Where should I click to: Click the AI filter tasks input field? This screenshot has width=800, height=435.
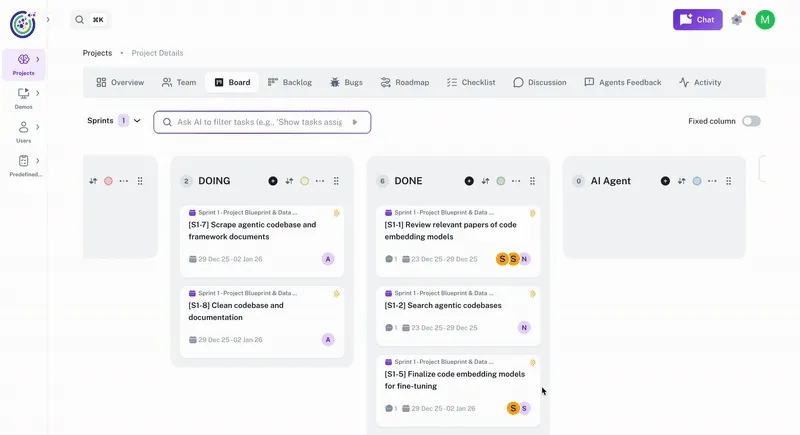260,122
